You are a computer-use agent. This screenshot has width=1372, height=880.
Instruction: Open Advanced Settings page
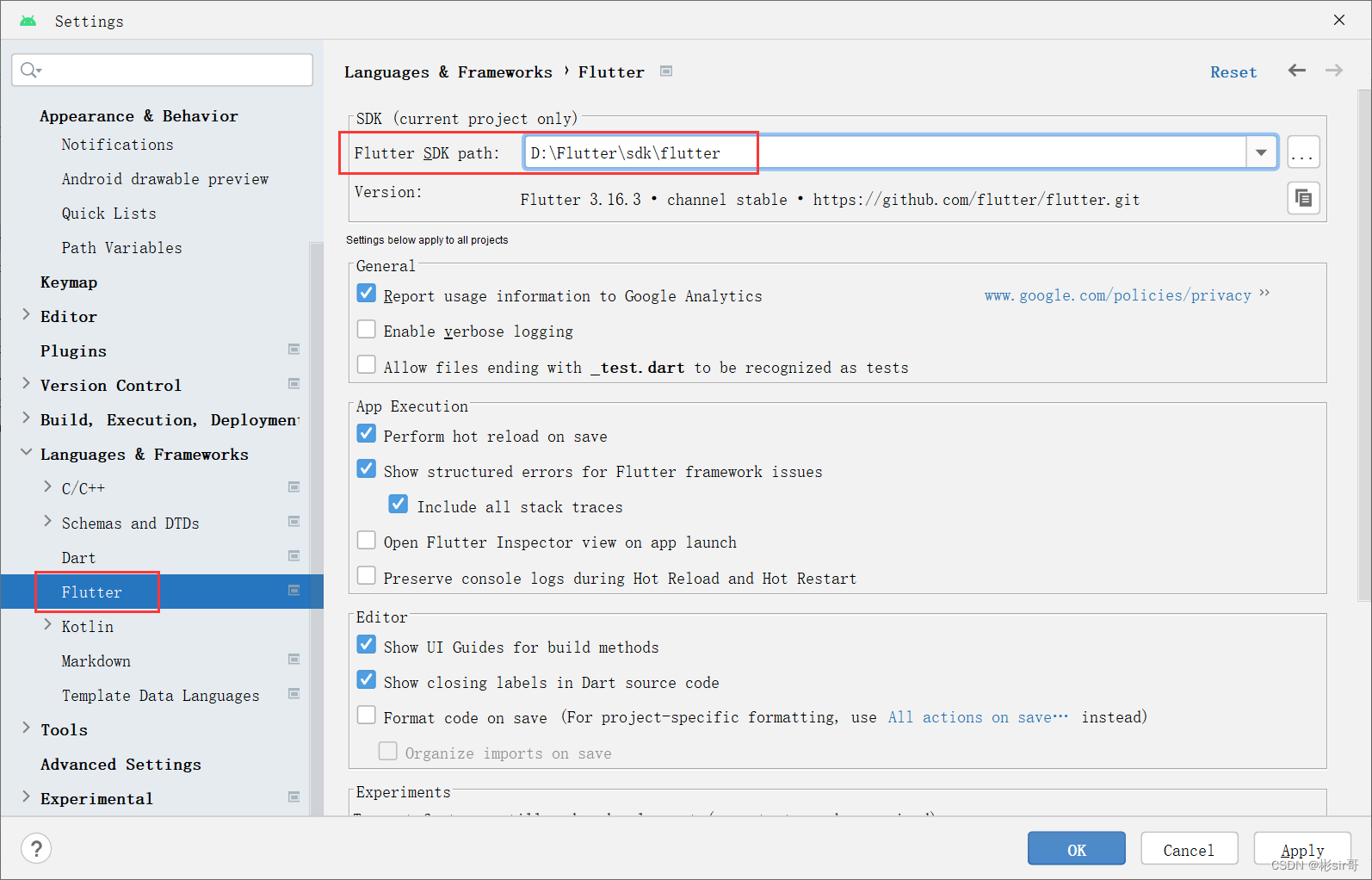click(x=121, y=765)
